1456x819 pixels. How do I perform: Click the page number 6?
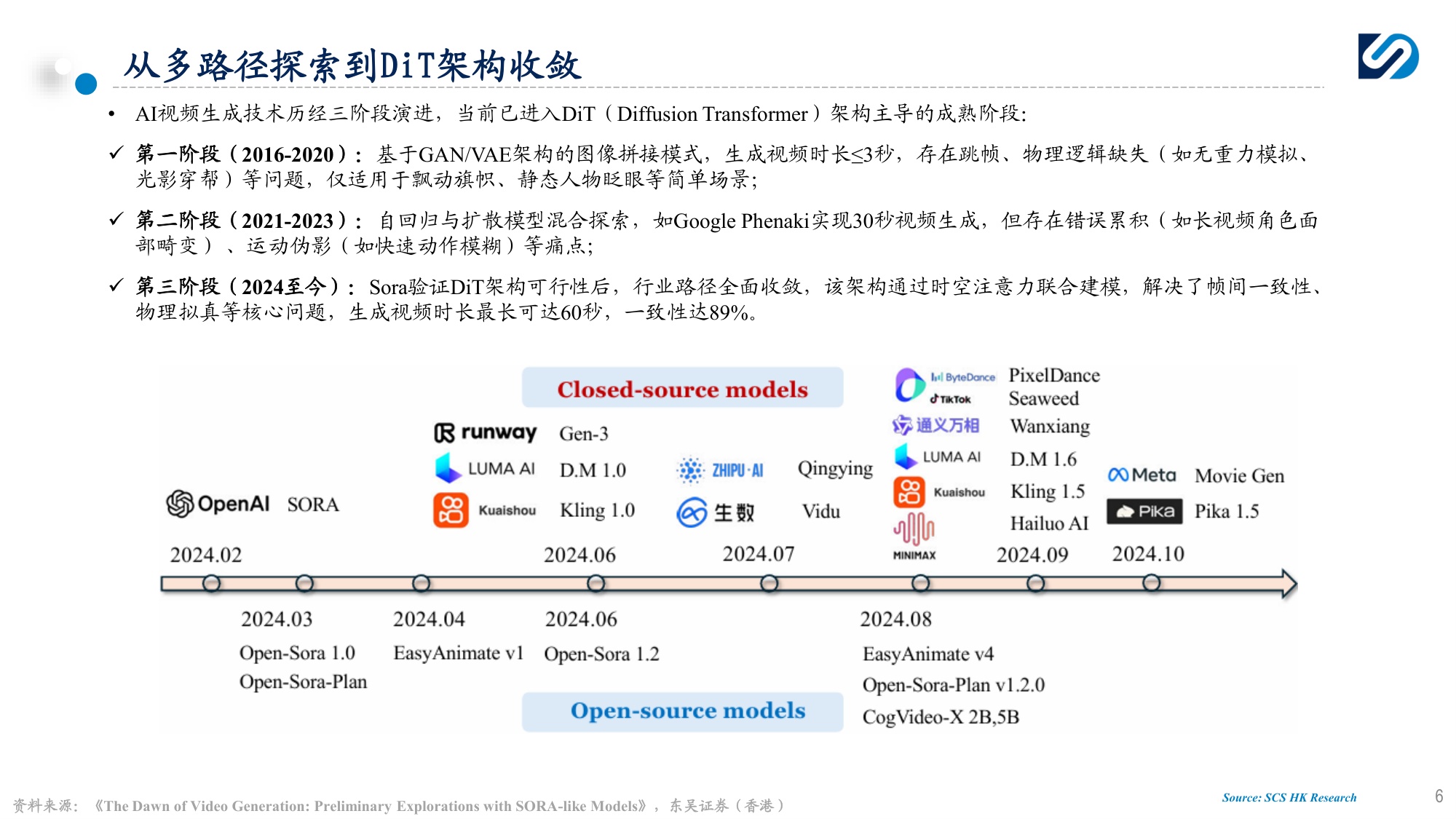click(1439, 796)
